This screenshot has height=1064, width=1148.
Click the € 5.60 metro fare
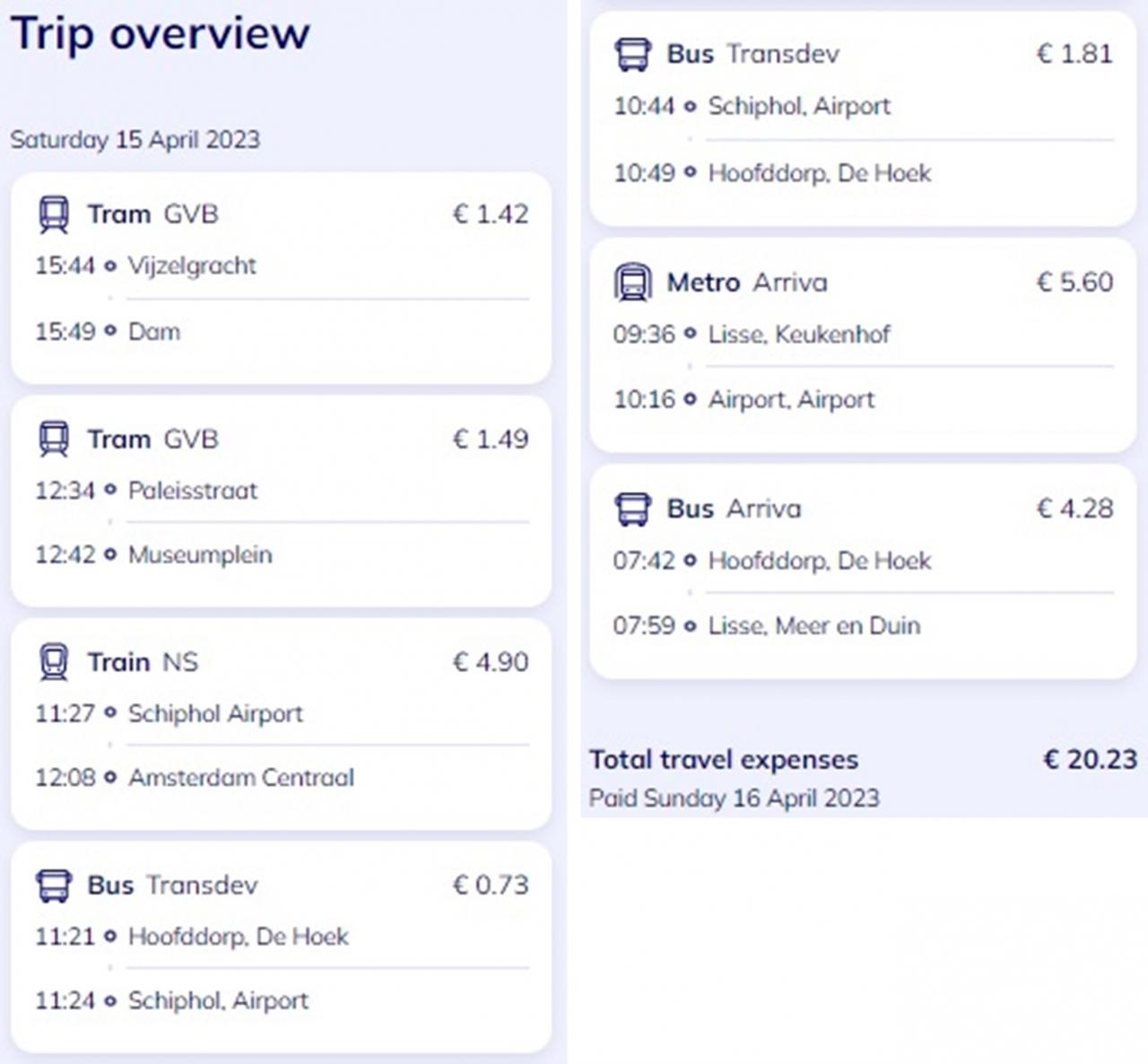coord(1074,283)
